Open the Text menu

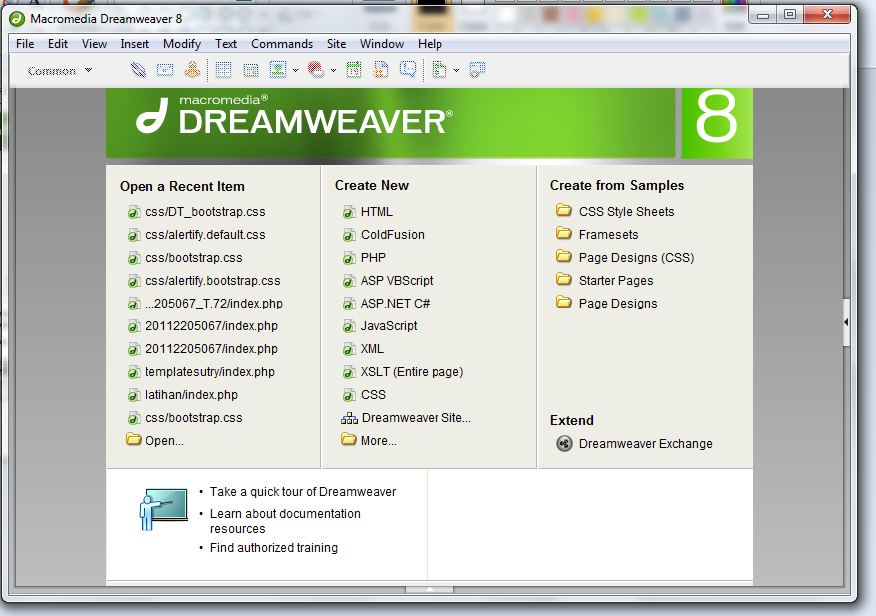coord(226,44)
